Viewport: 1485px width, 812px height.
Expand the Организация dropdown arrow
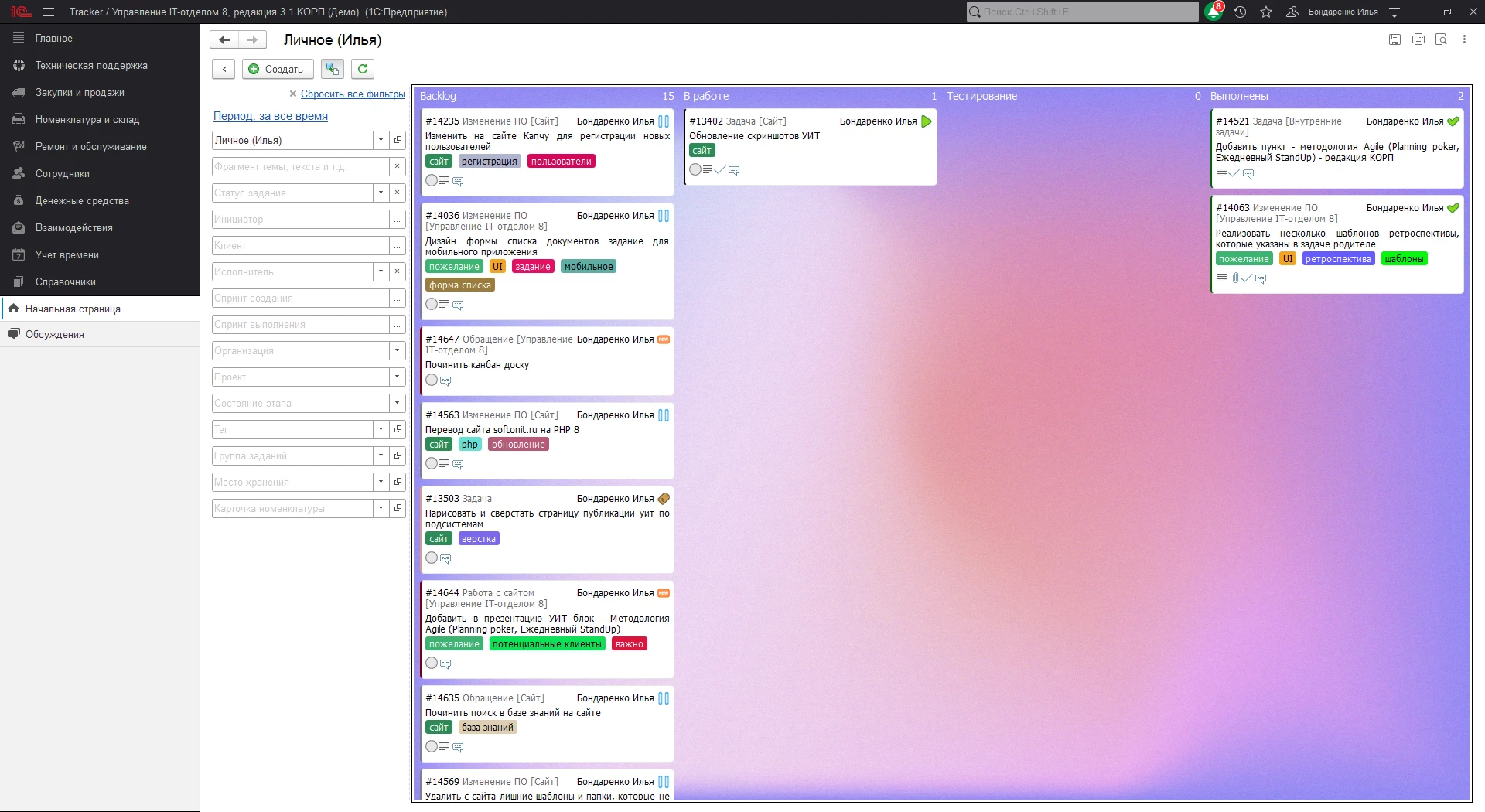(397, 350)
